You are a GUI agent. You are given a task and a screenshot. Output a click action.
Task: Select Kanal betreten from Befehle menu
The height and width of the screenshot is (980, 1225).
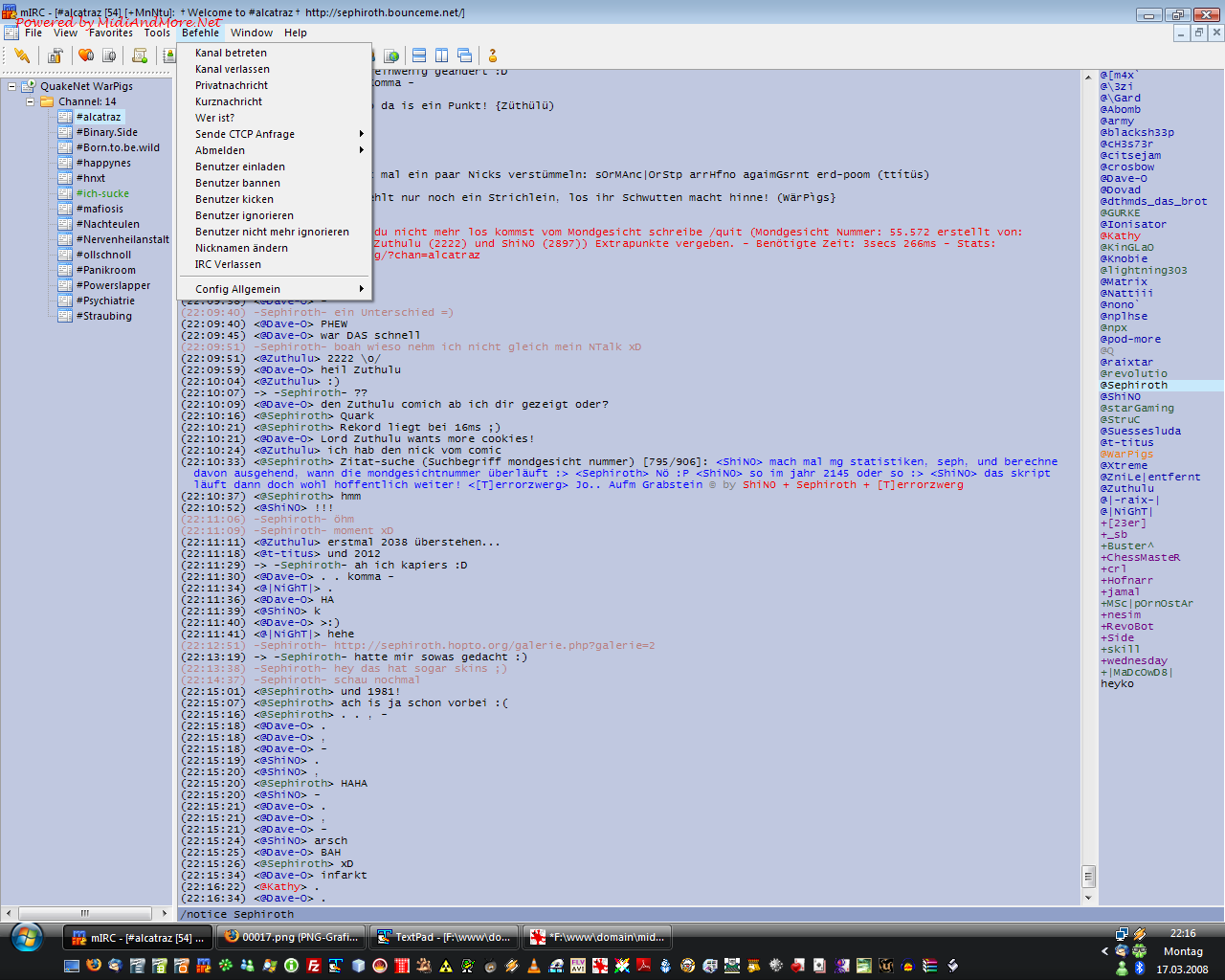pos(231,53)
